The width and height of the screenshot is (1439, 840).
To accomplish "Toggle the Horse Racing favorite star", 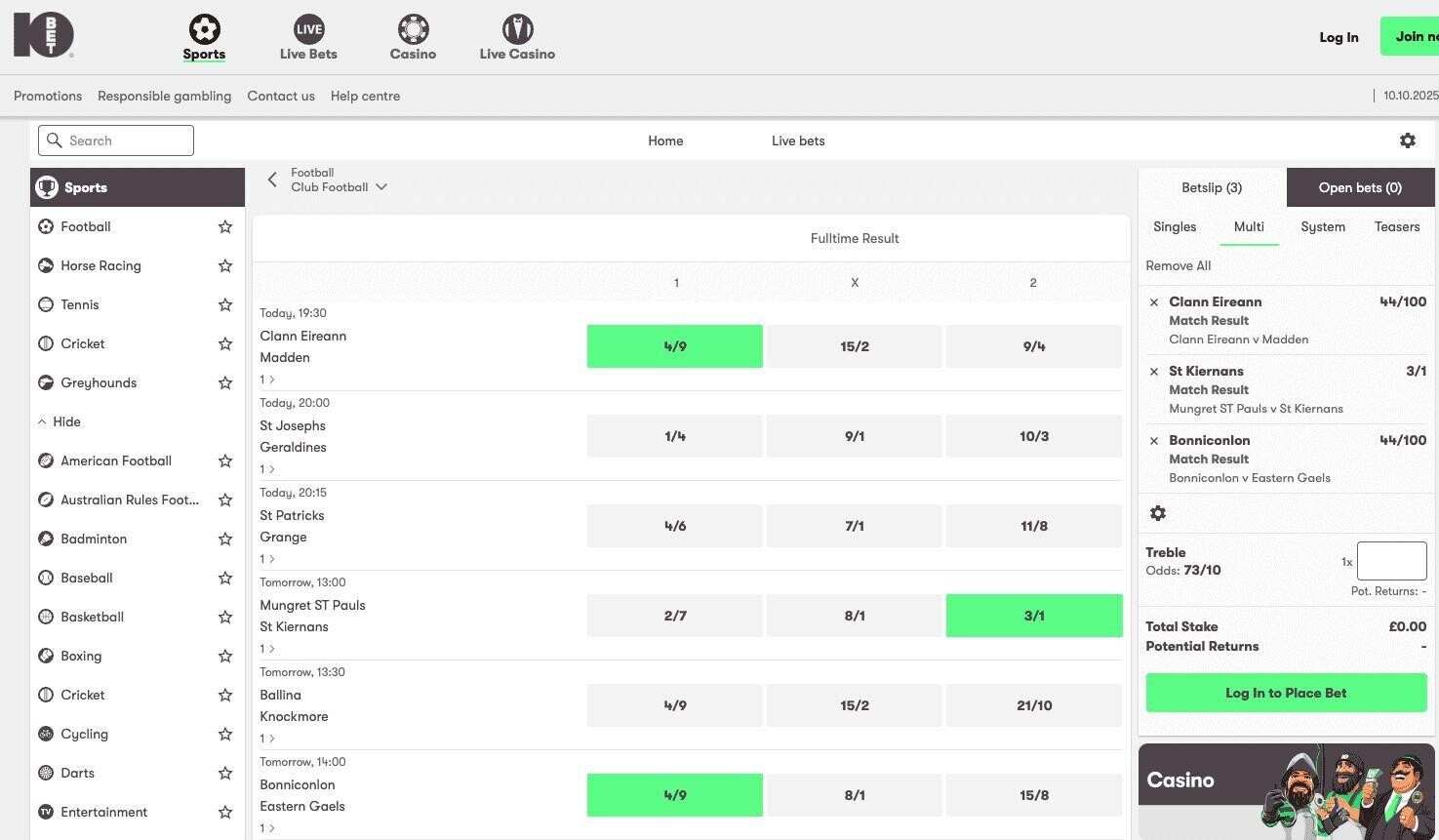I will [225, 265].
